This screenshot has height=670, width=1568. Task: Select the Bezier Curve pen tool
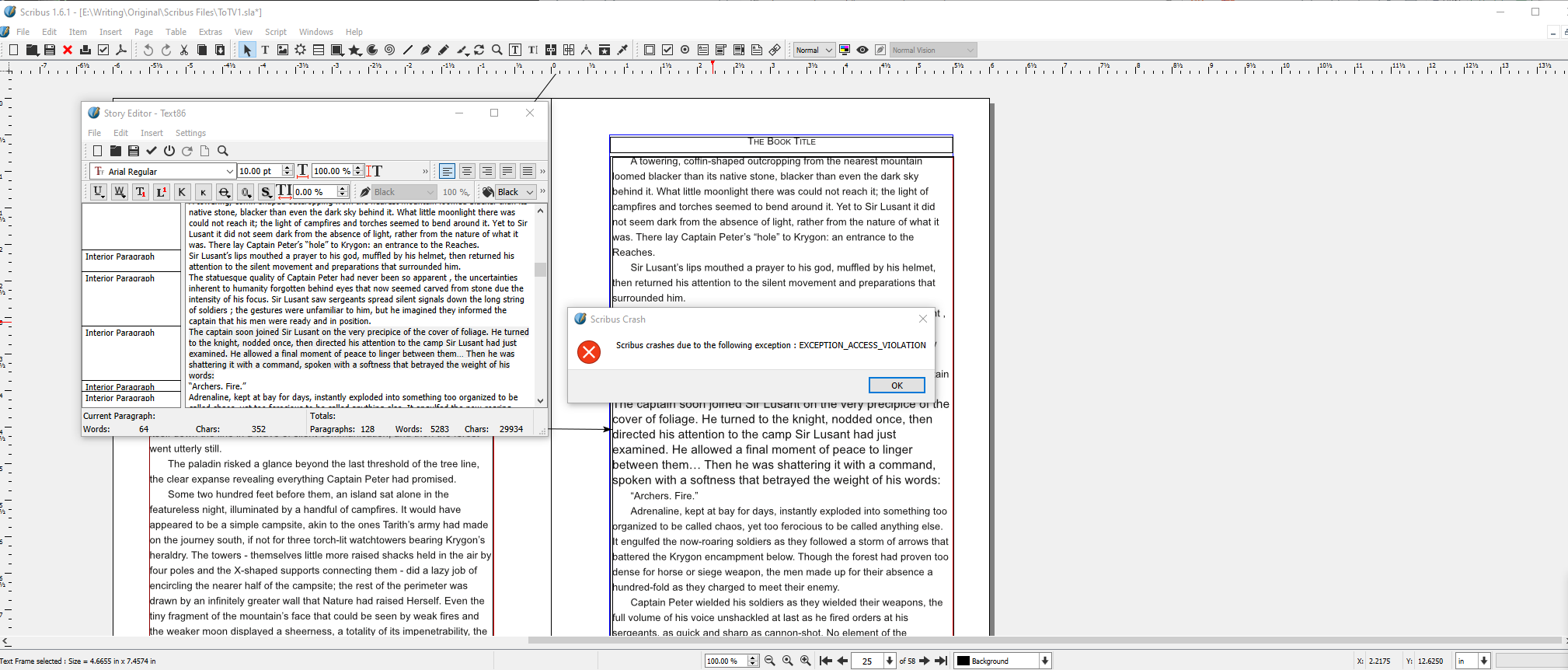426,50
